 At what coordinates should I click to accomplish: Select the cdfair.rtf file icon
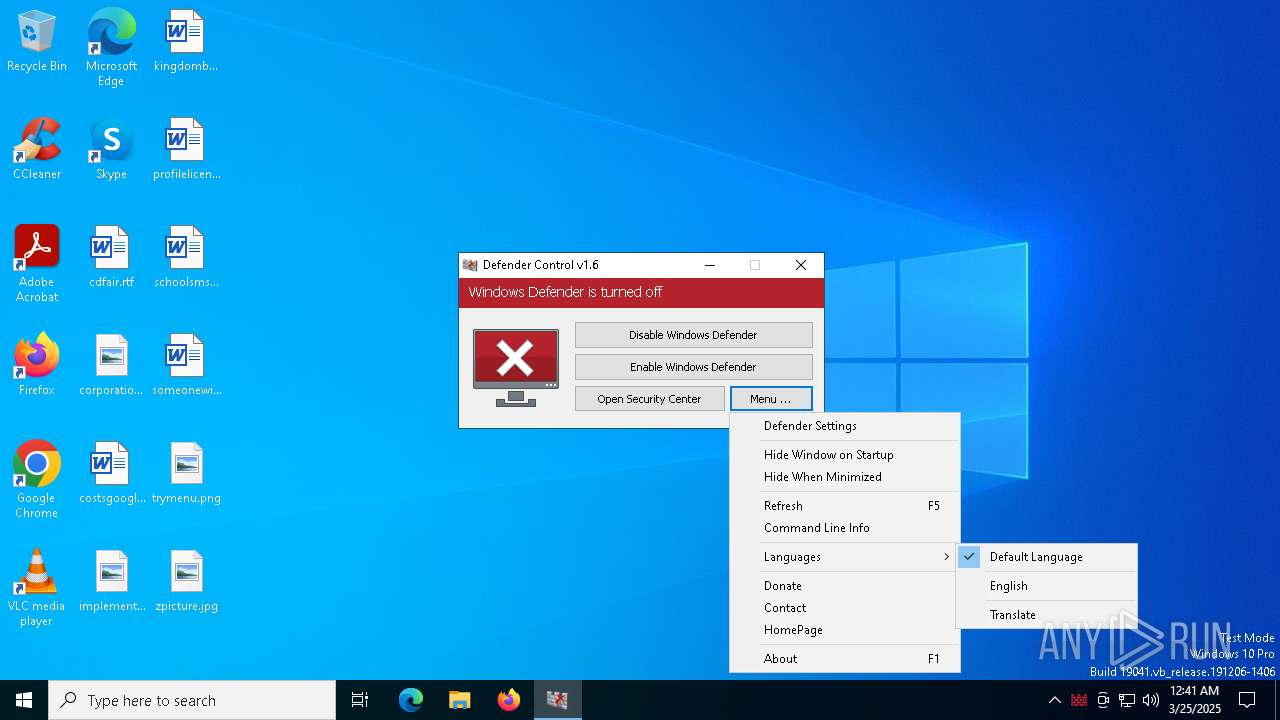tap(111, 257)
